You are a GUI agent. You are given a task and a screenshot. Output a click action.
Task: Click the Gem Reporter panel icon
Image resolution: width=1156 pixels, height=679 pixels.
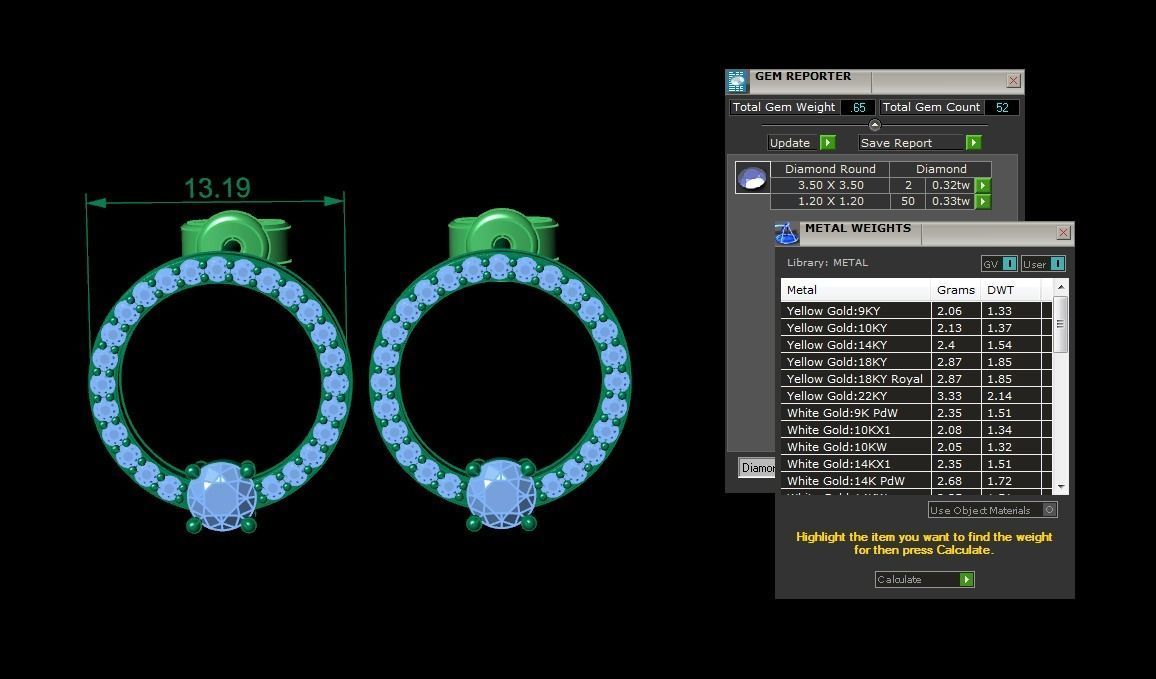coord(737,81)
